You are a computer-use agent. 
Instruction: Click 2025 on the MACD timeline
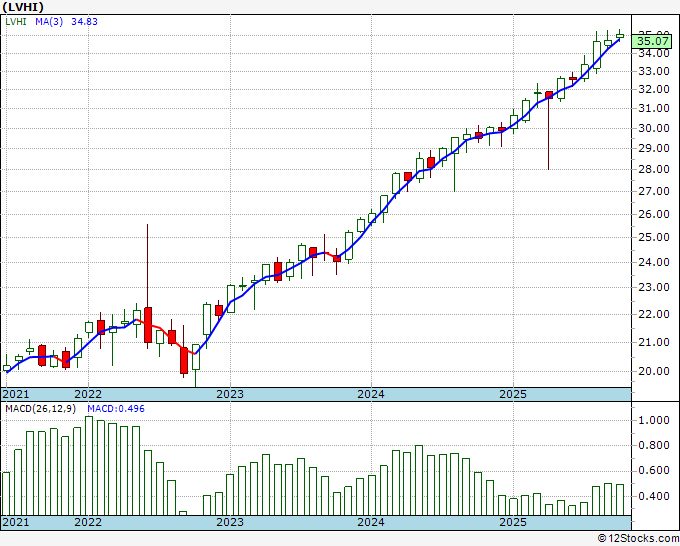pyautogui.click(x=513, y=522)
